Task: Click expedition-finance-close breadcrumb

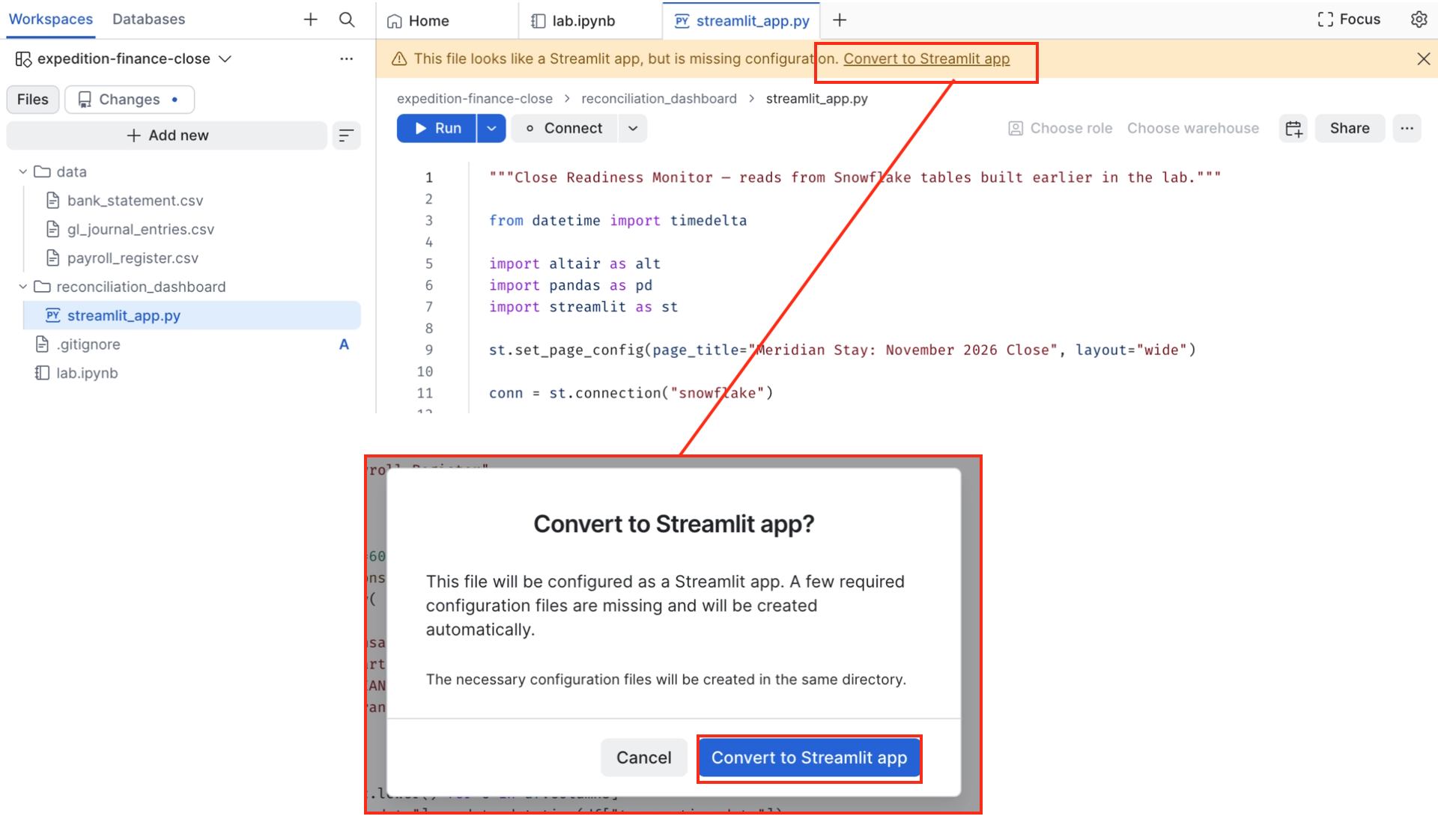Action: pos(475,99)
